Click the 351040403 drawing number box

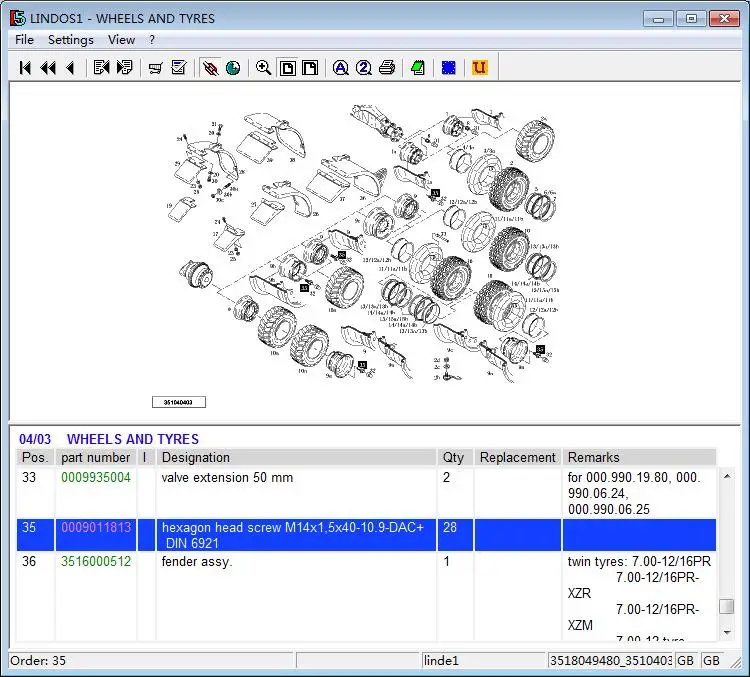[x=178, y=402]
